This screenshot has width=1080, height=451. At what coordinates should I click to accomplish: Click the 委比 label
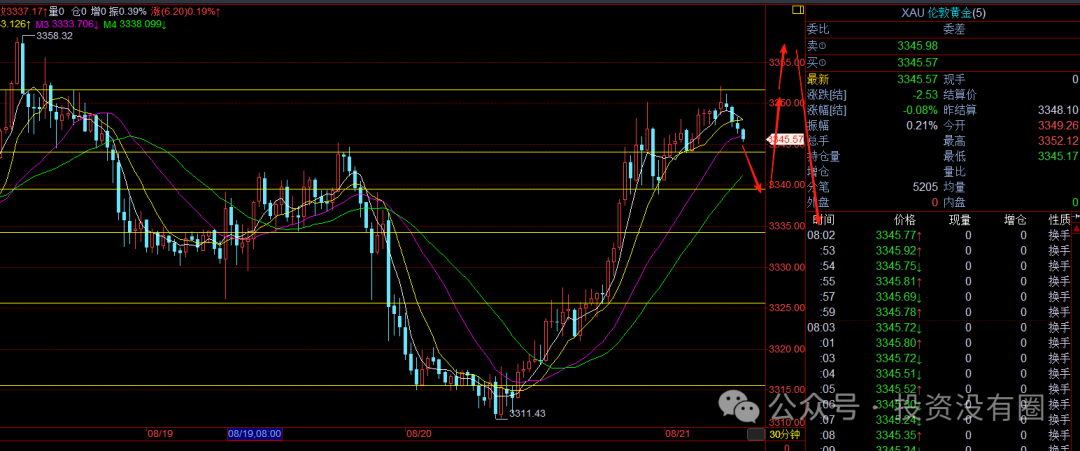(818, 30)
